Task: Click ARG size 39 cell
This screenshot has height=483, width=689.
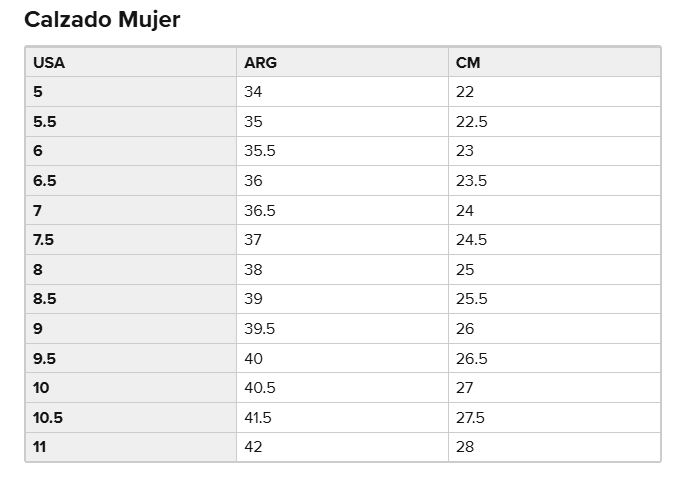Action: (x=342, y=299)
